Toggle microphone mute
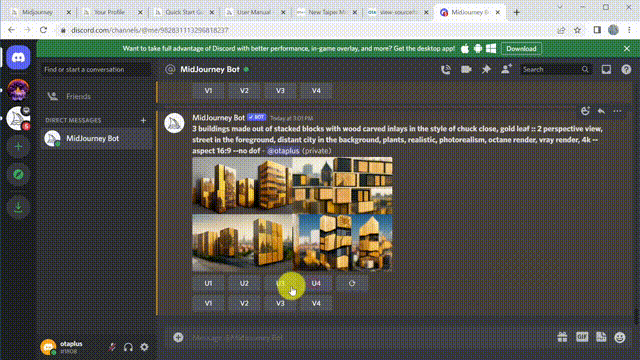Viewport: 640px width, 360px height. tap(112, 347)
